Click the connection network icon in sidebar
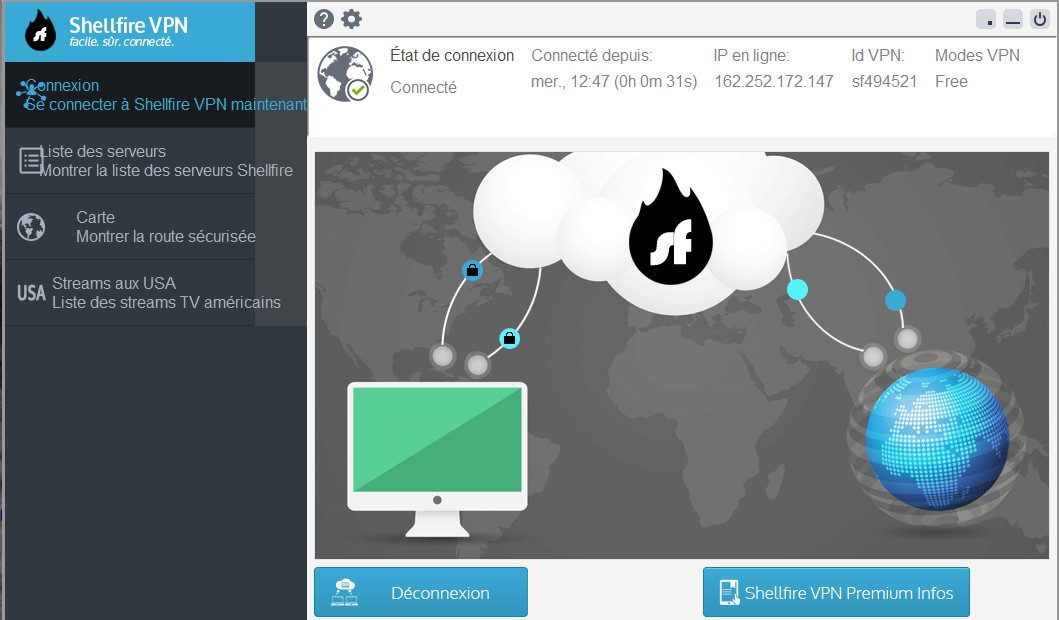The width and height of the screenshot is (1059, 620). click(30, 95)
